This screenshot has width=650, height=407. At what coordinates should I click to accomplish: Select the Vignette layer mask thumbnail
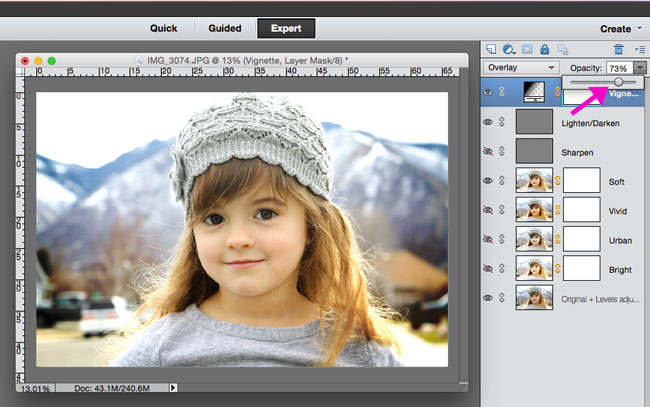point(582,97)
